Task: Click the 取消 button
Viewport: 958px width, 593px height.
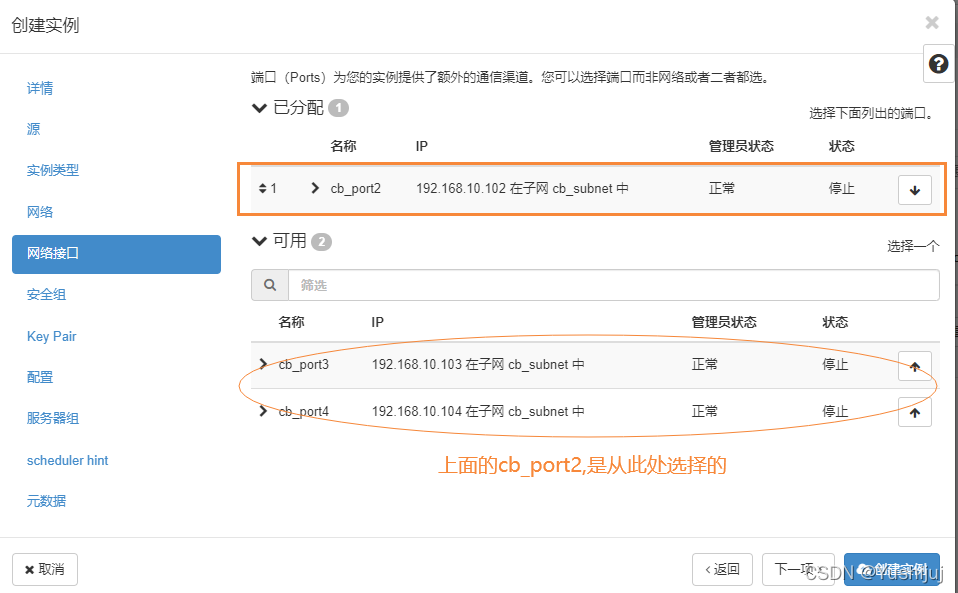Action: tap(44, 568)
